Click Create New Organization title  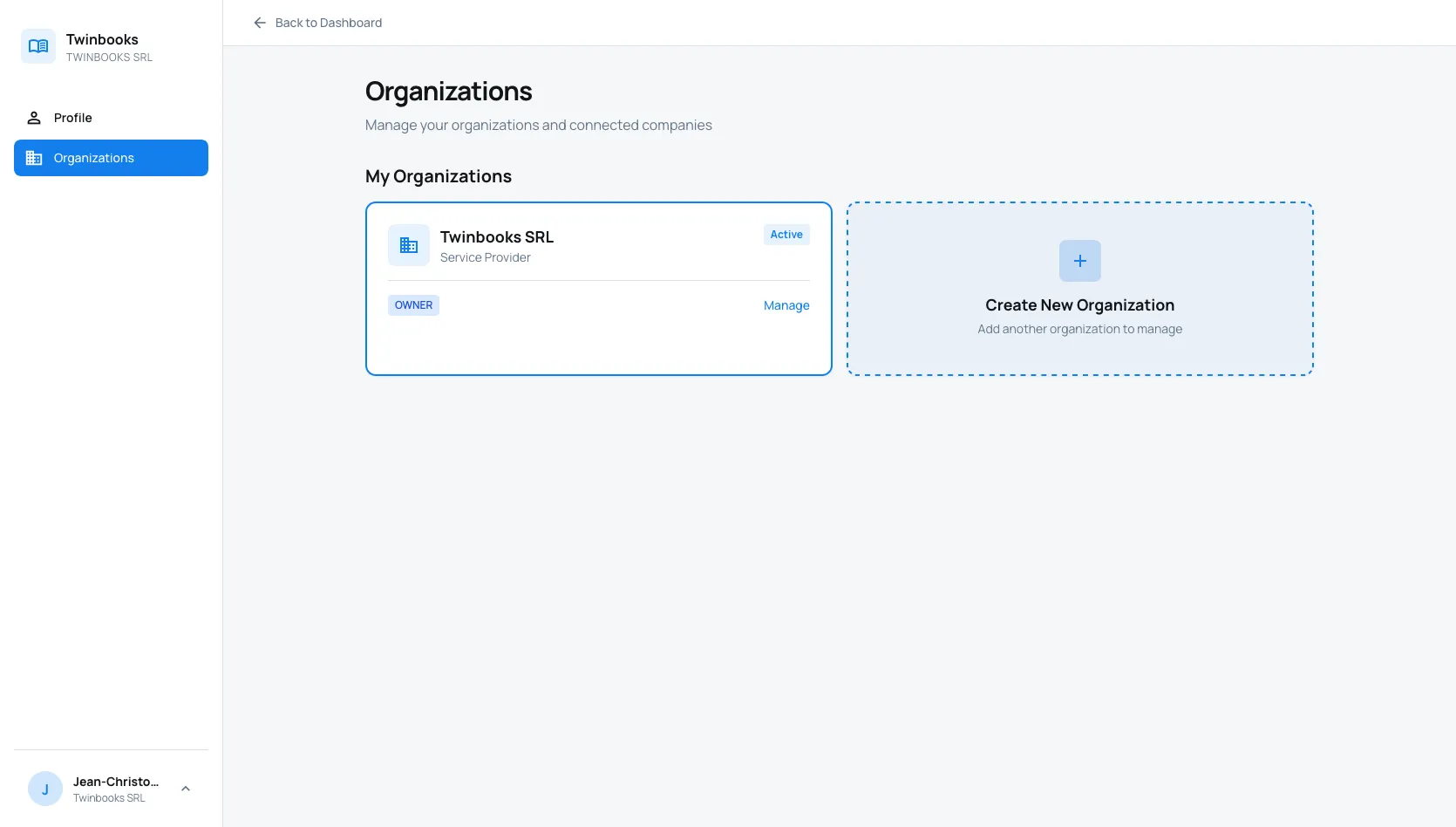tap(1080, 305)
